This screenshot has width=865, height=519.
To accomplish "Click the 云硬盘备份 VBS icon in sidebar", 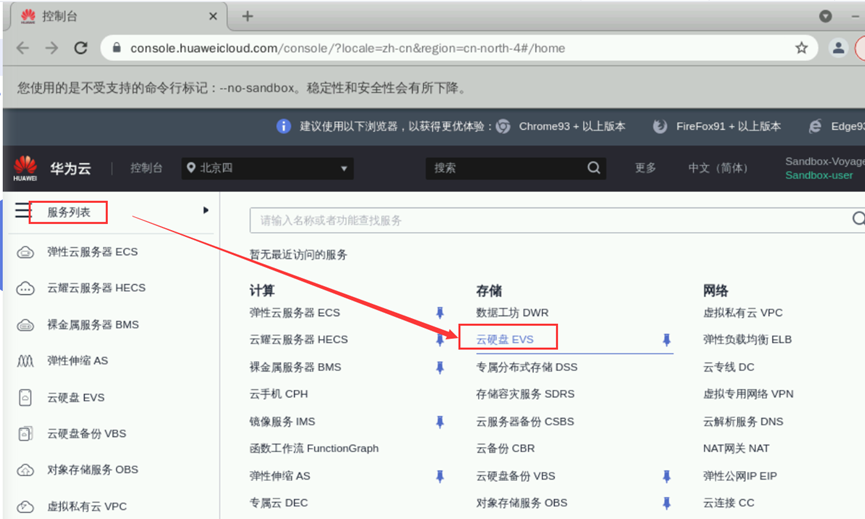I will tap(25, 434).
